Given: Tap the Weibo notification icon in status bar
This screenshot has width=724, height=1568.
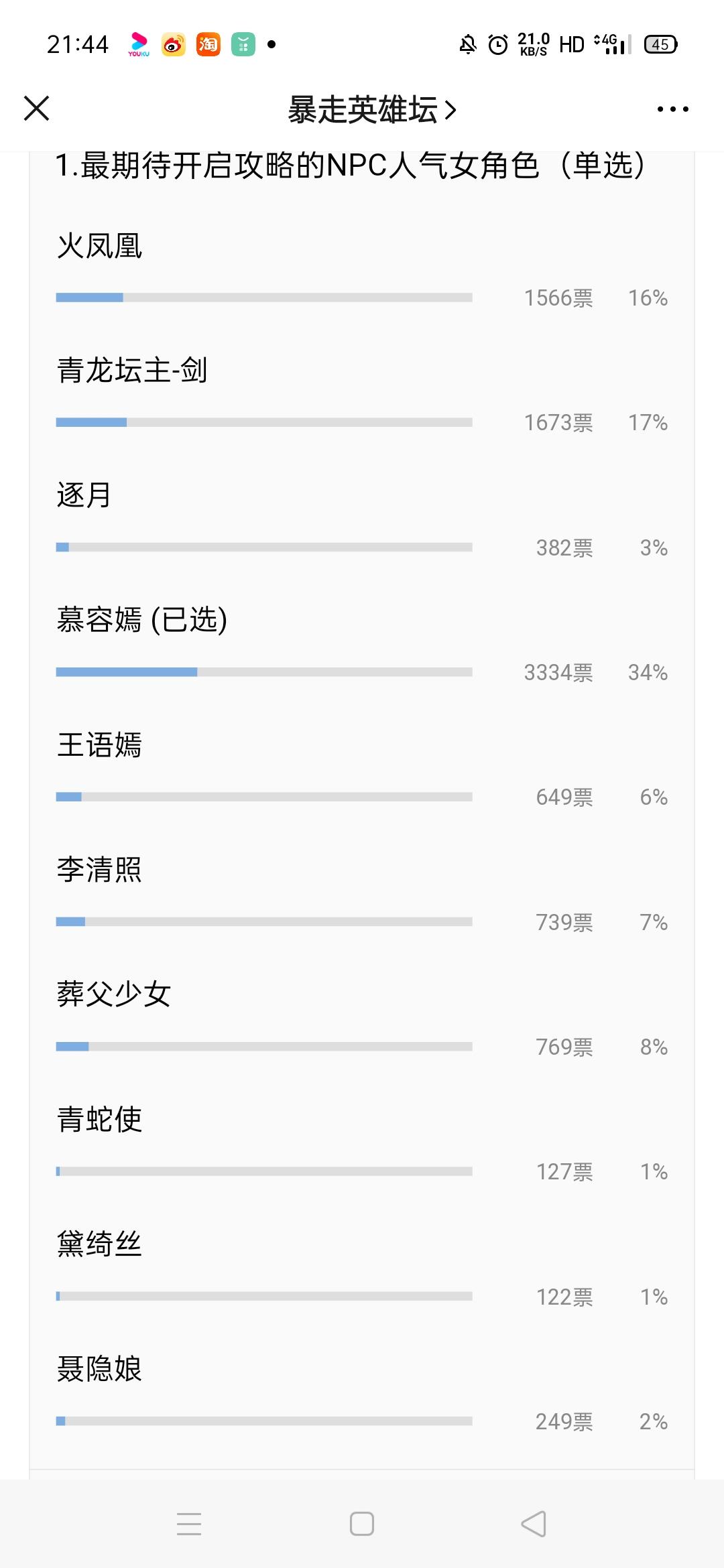Looking at the screenshot, I should click(173, 44).
